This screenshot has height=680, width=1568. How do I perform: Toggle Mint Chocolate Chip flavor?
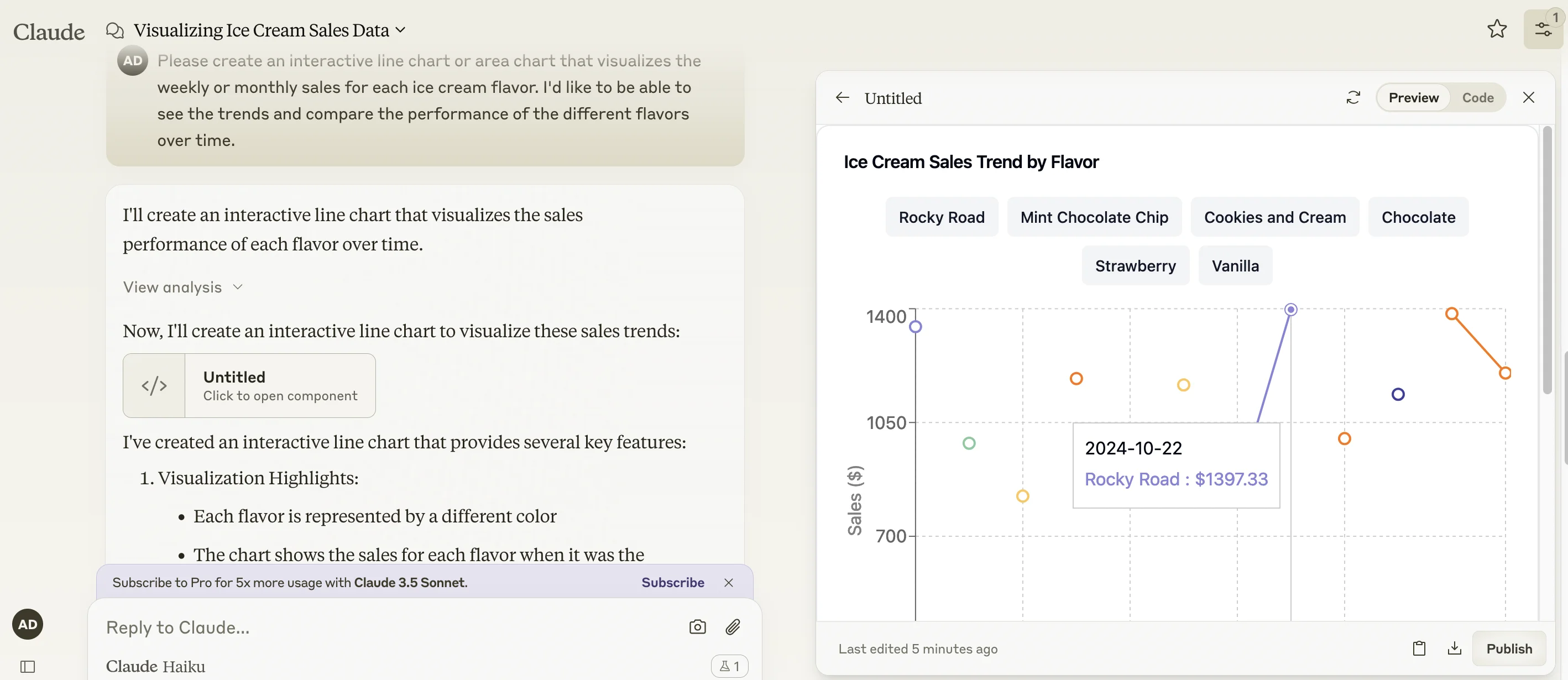(1094, 217)
